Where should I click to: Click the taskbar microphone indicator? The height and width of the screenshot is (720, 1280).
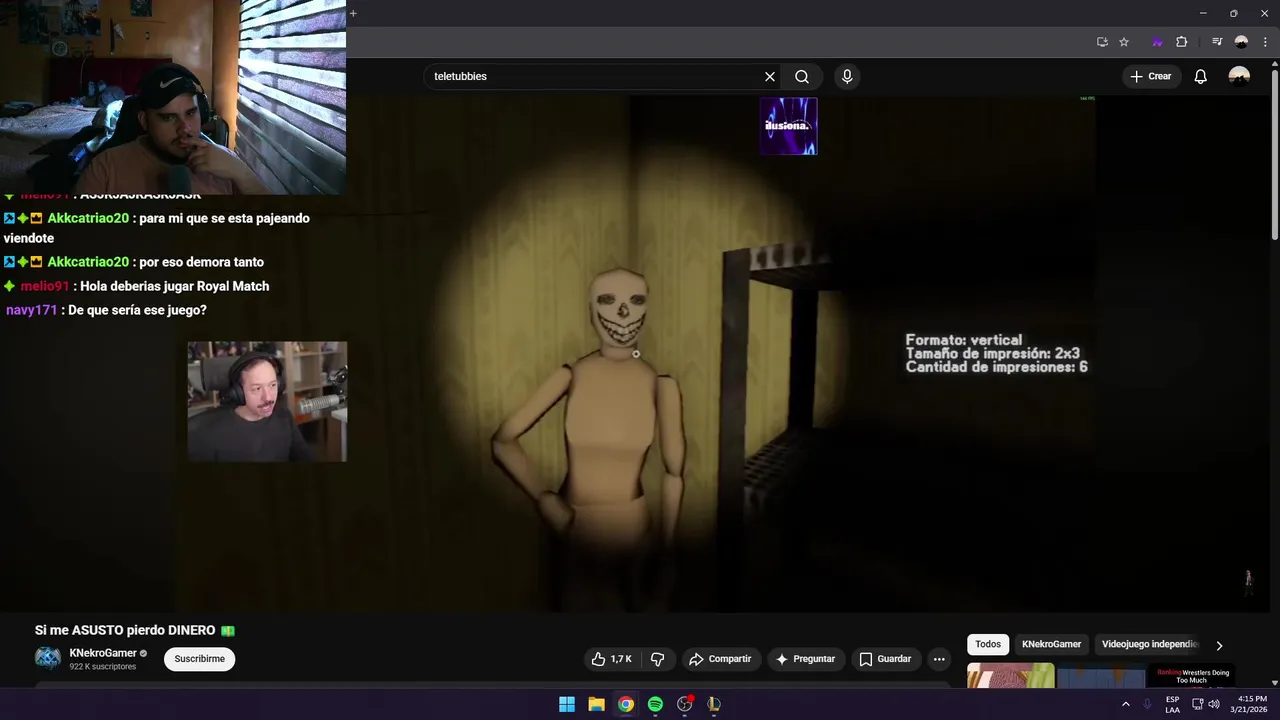click(1147, 704)
